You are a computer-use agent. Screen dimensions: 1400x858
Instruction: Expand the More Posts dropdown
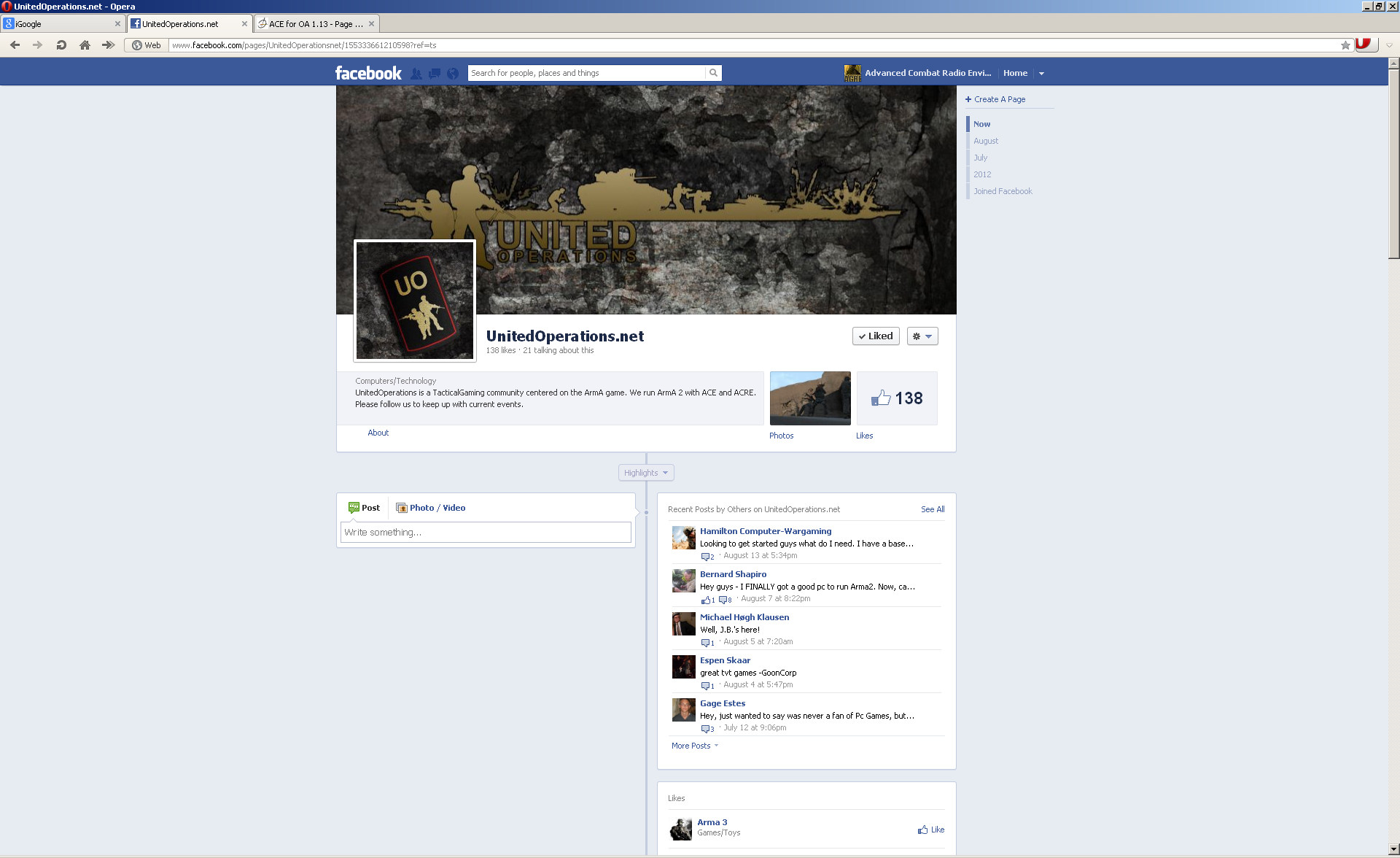695,746
